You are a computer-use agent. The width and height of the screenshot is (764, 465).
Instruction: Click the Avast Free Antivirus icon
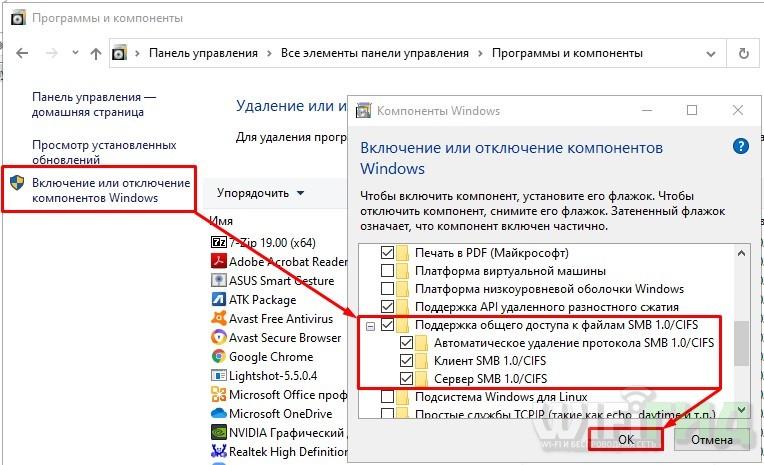pyautogui.click(x=219, y=318)
